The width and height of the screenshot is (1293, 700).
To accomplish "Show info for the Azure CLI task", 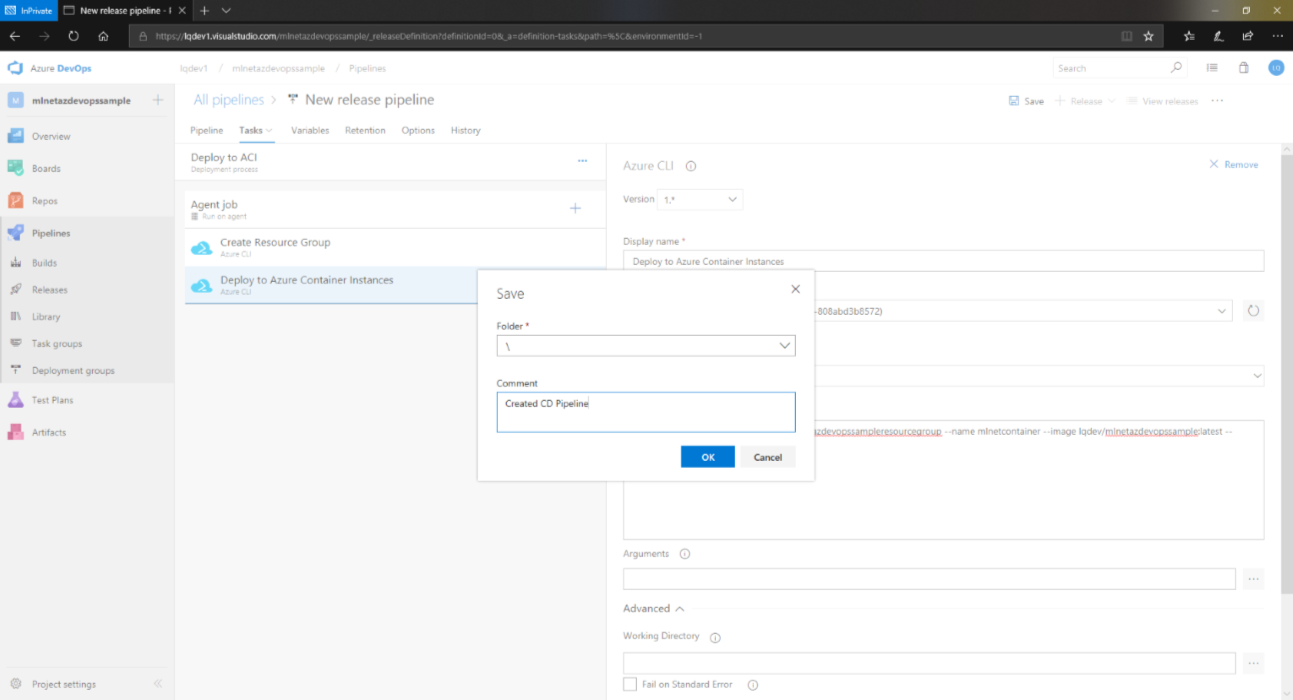I will point(690,167).
